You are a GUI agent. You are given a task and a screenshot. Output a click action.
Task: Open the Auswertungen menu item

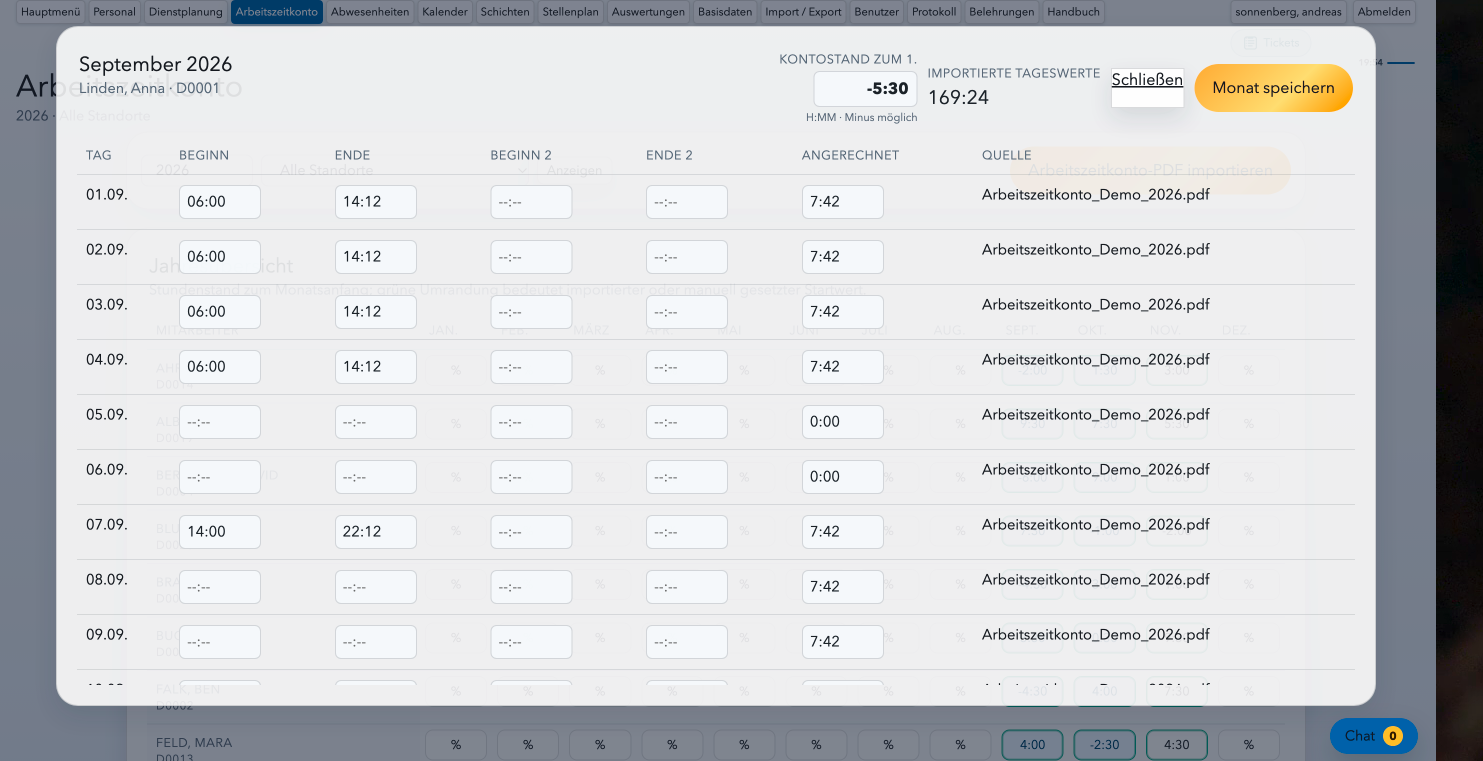pyautogui.click(x=649, y=12)
